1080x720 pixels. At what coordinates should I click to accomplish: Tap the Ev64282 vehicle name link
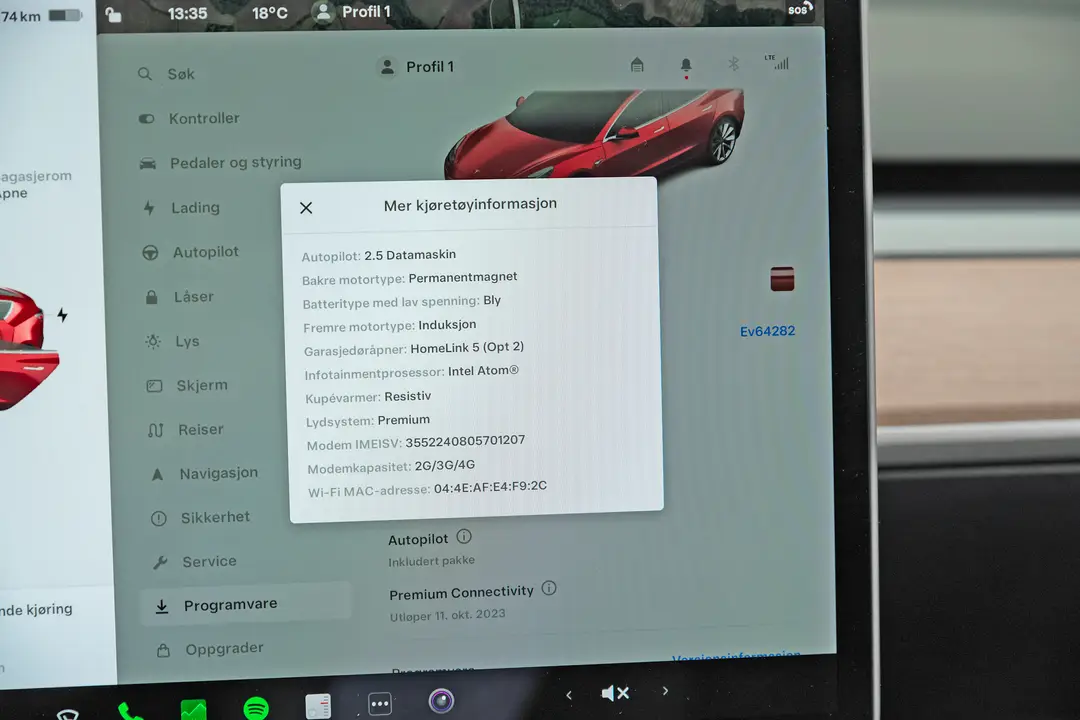pyautogui.click(x=767, y=331)
